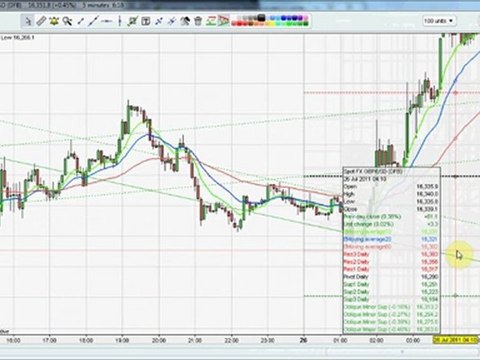This screenshot has height=360, width=480.
Task: Select the horizontal line tool
Action: (107, 21)
